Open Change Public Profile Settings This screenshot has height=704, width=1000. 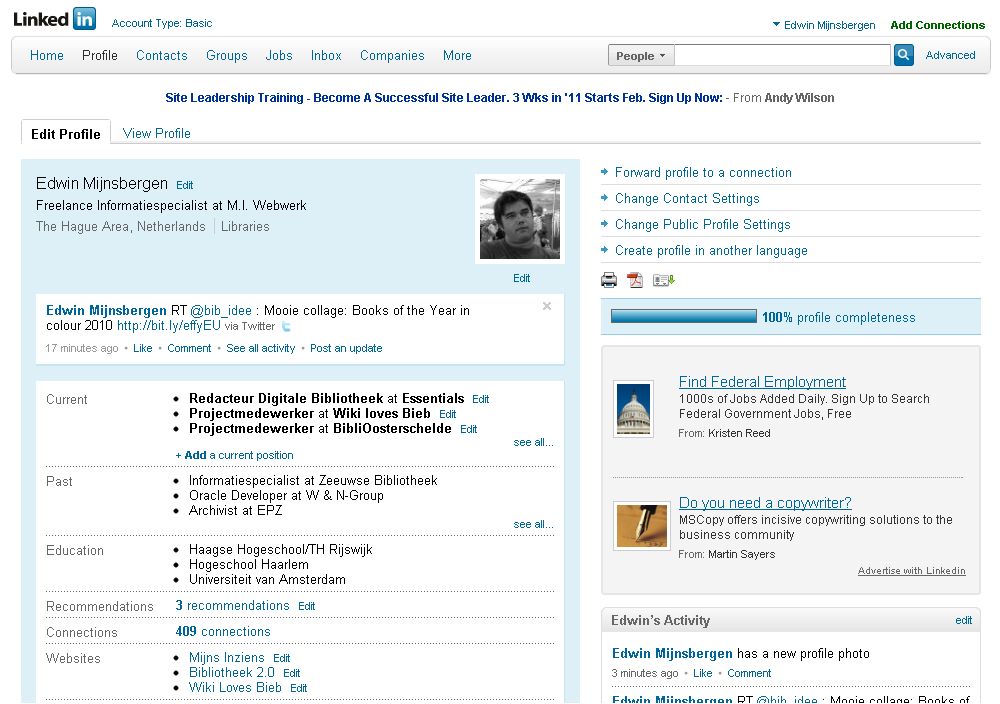(702, 224)
